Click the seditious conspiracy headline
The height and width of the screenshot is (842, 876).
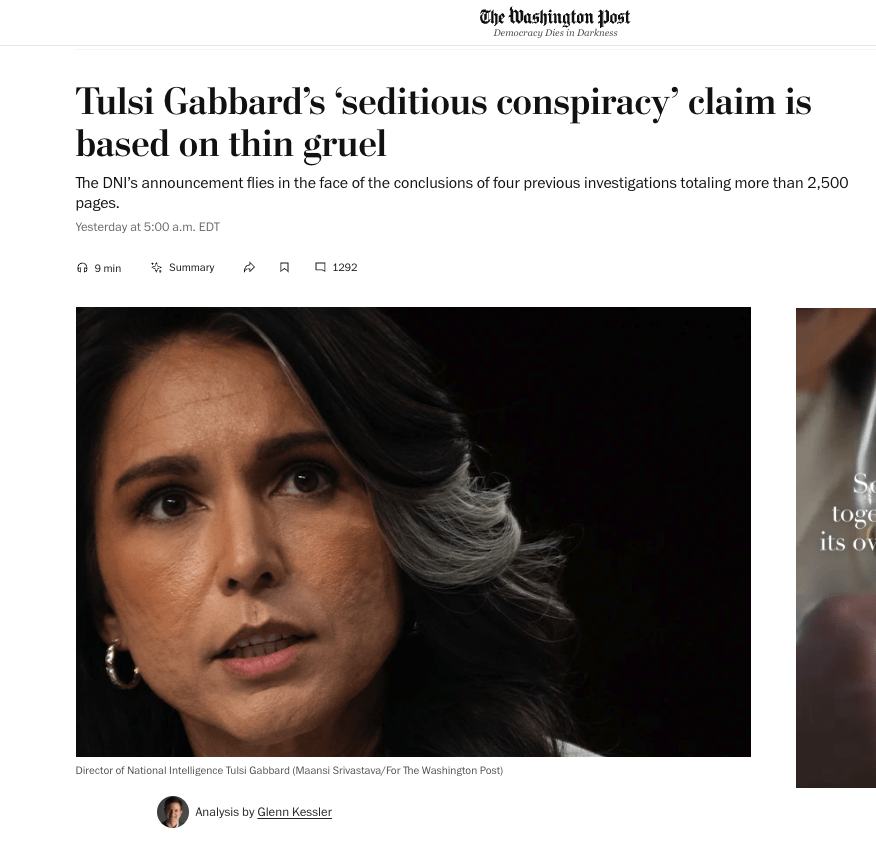(x=443, y=123)
